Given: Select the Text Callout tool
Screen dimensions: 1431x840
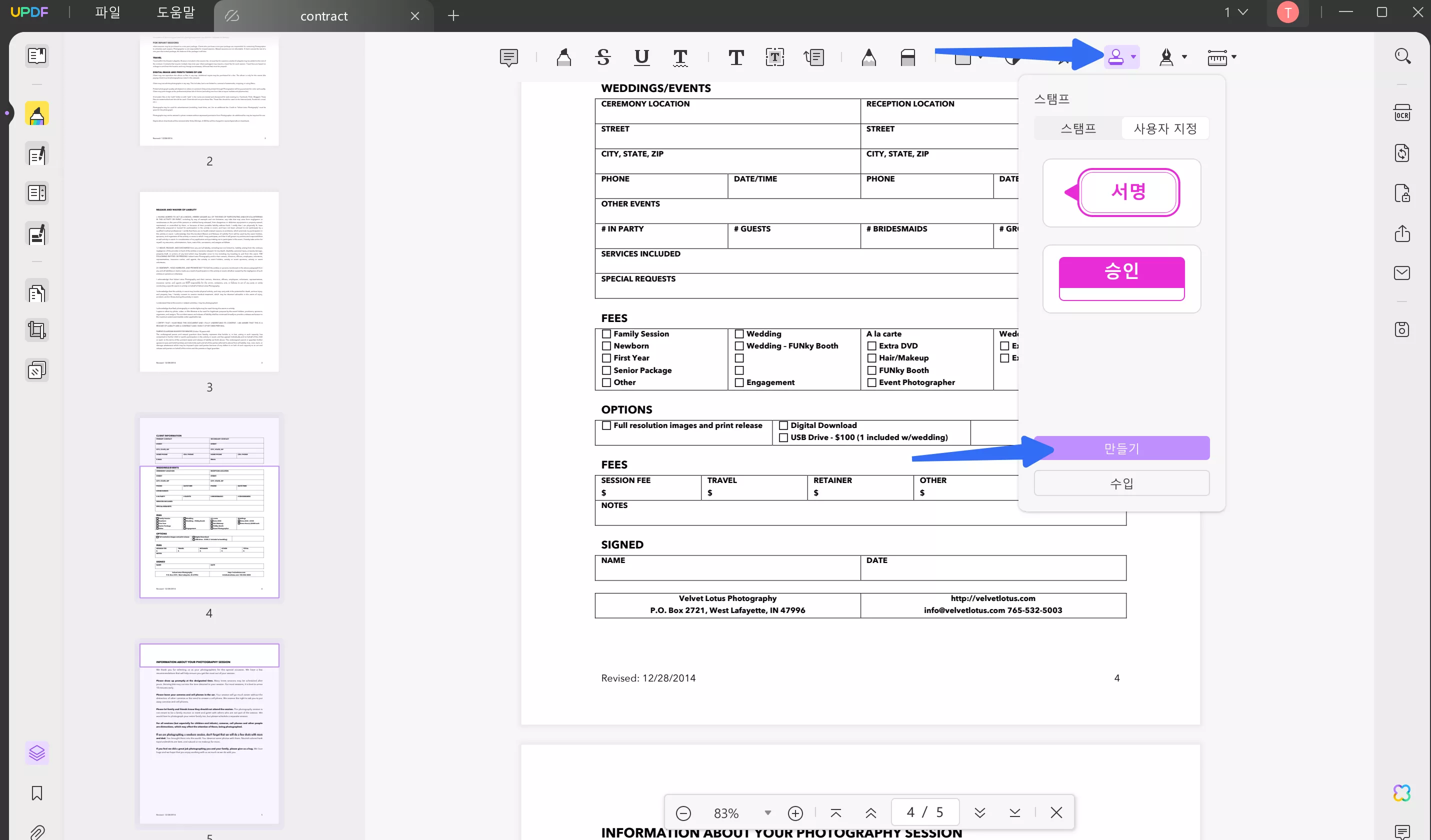Looking at the screenshot, I should tap(813, 57).
